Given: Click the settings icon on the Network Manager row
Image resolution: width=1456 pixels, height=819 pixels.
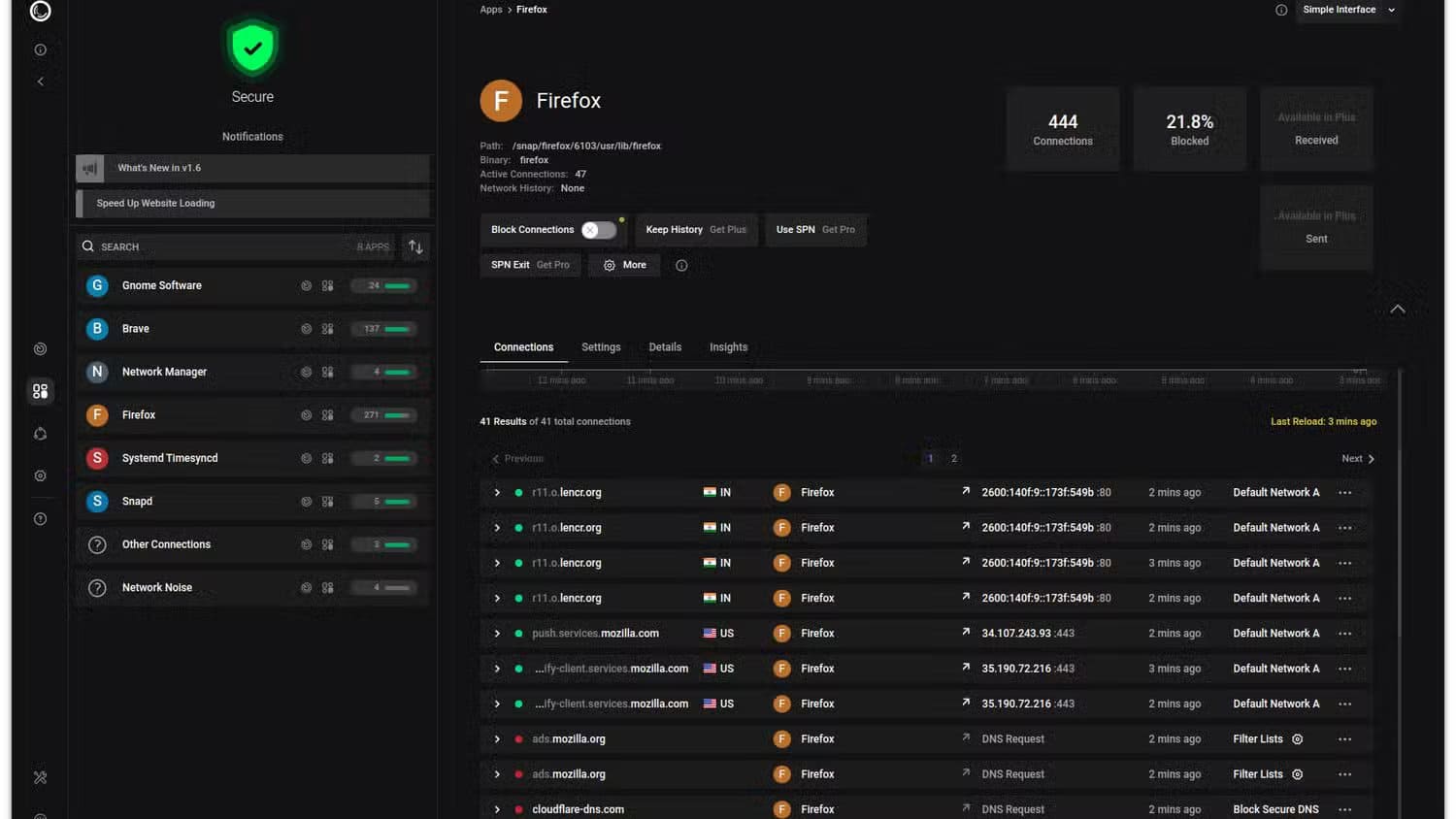Looking at the screenshot, I should pos(306,372).
